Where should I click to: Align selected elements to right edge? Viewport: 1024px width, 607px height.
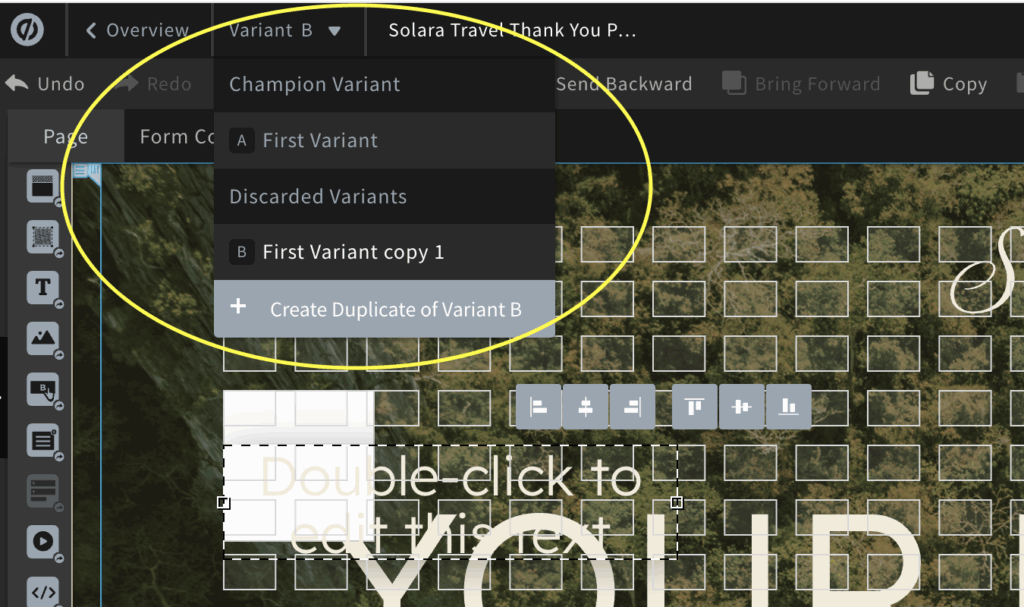(632, 407)
